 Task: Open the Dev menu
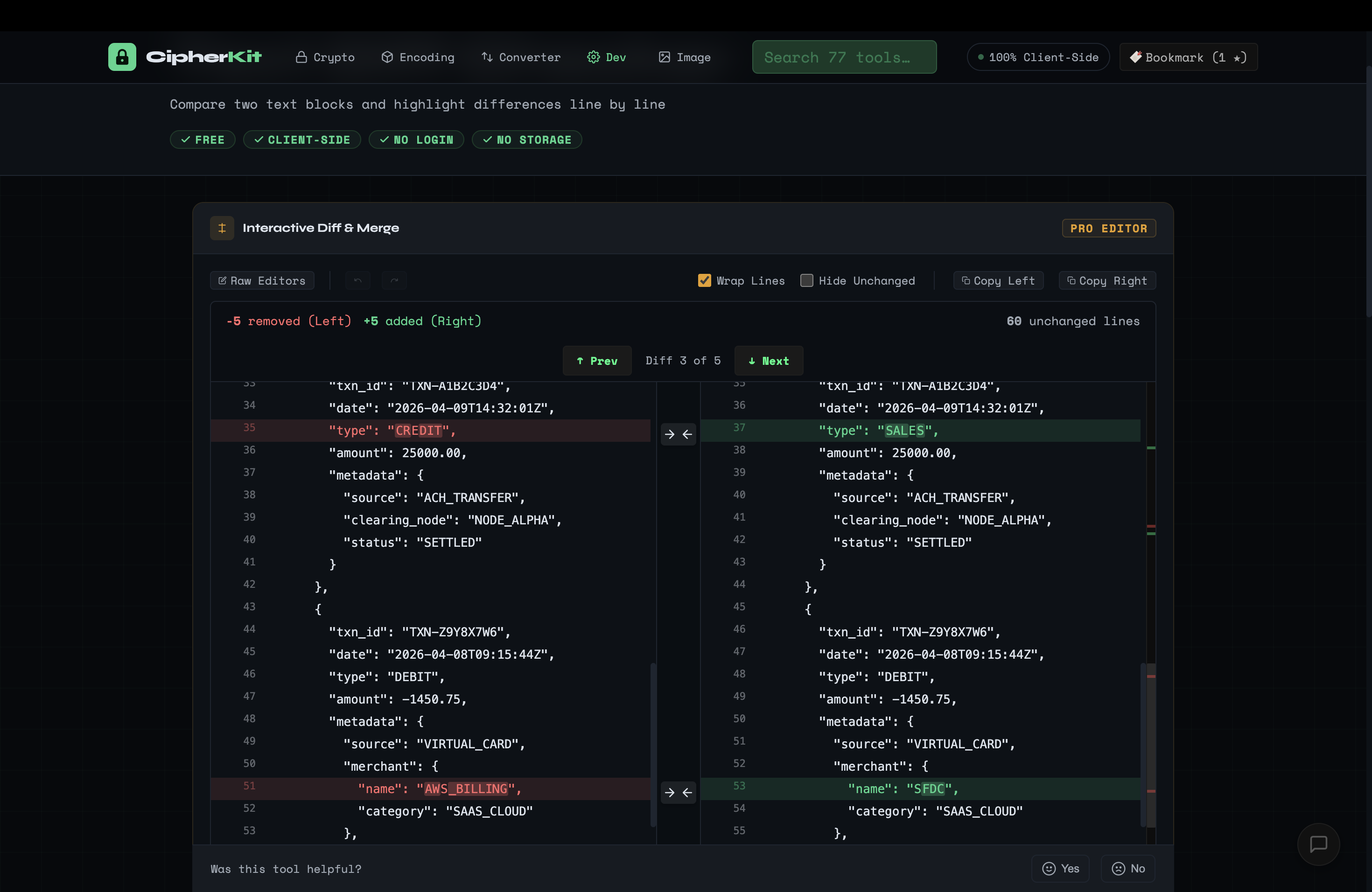pyautogui.click(x=607, y=57)
